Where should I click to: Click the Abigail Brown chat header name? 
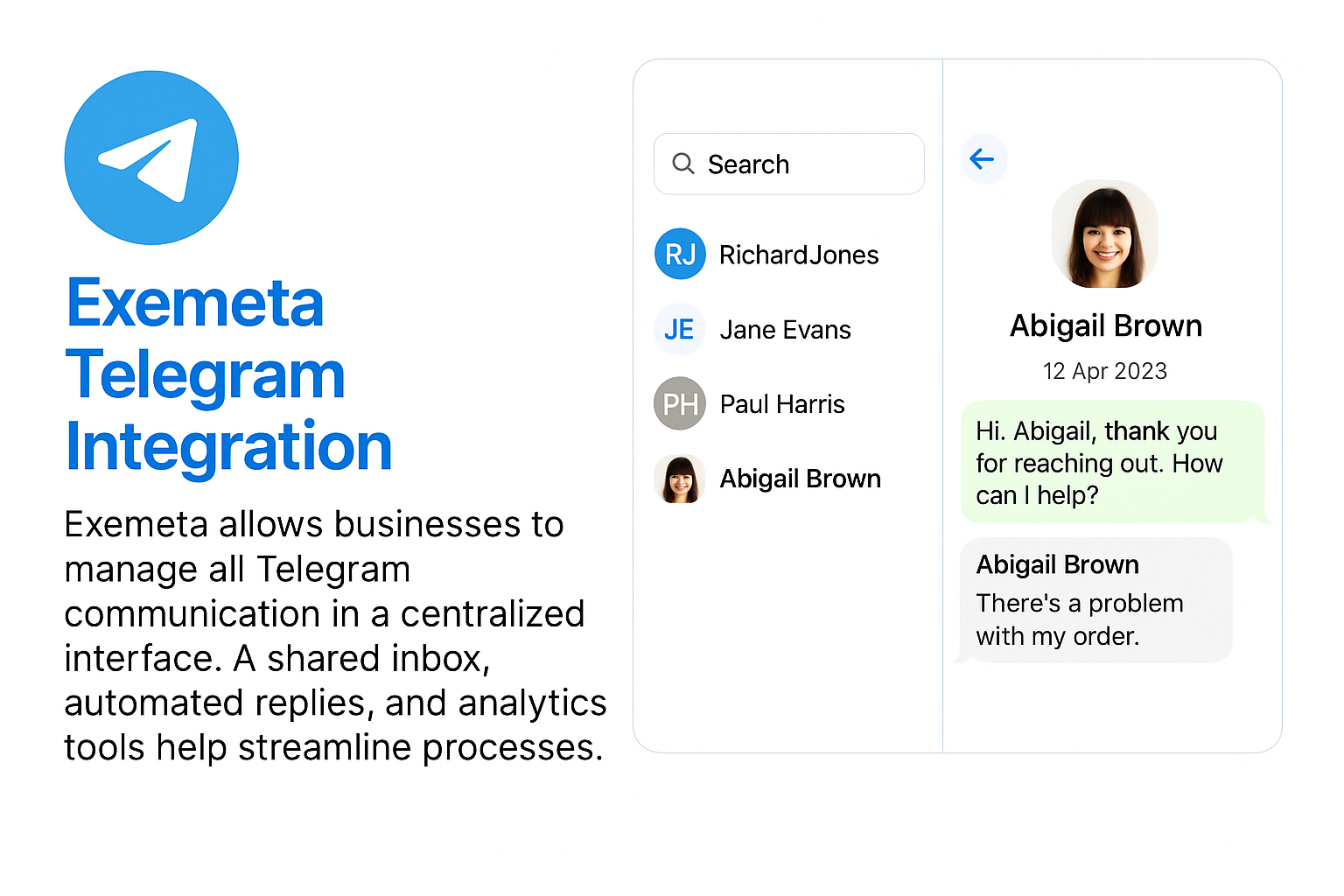point(1106,325)
